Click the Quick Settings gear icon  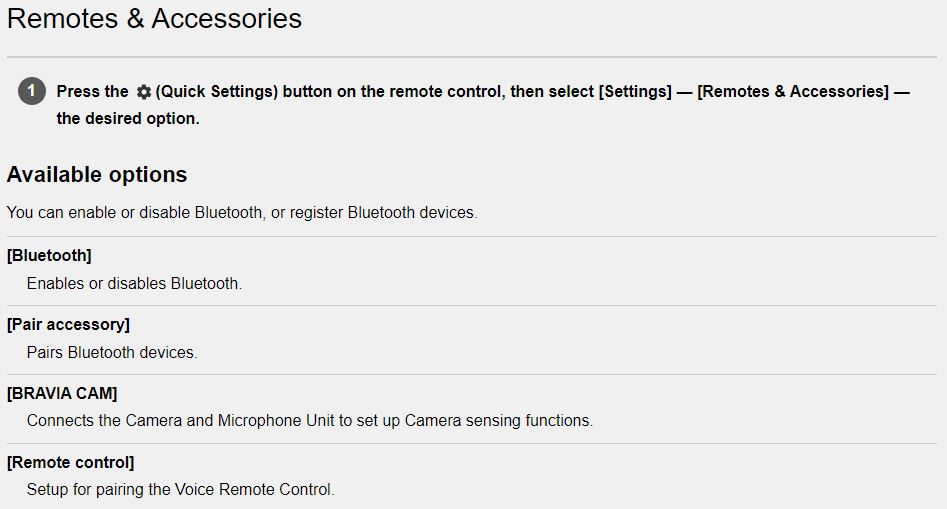(x=143, y=92)
